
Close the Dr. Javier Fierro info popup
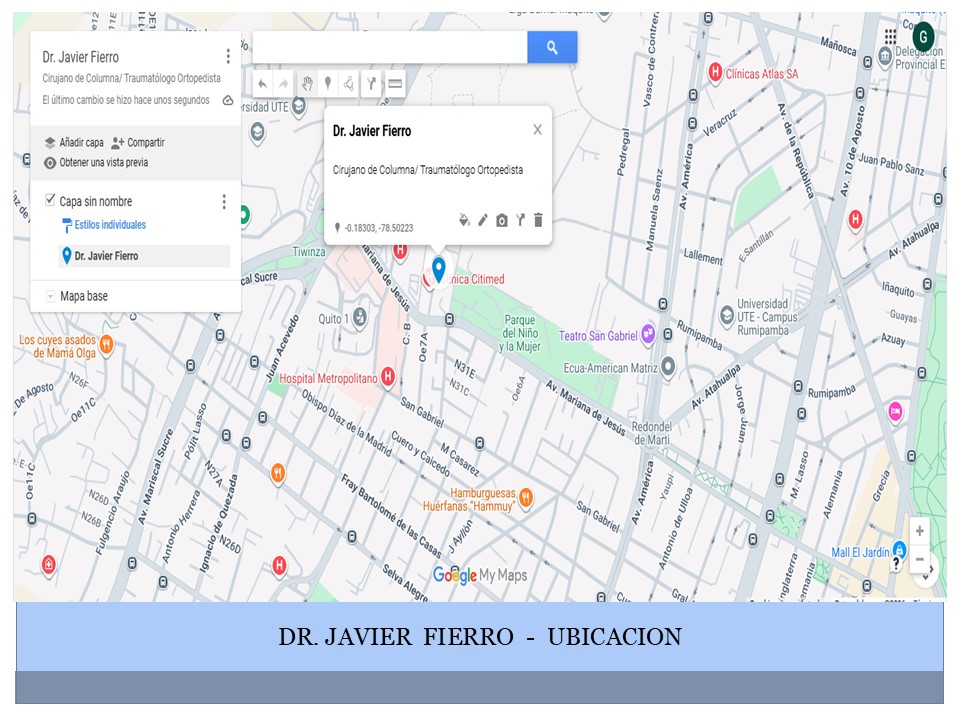pyautogui.click(x=537, y=130)
